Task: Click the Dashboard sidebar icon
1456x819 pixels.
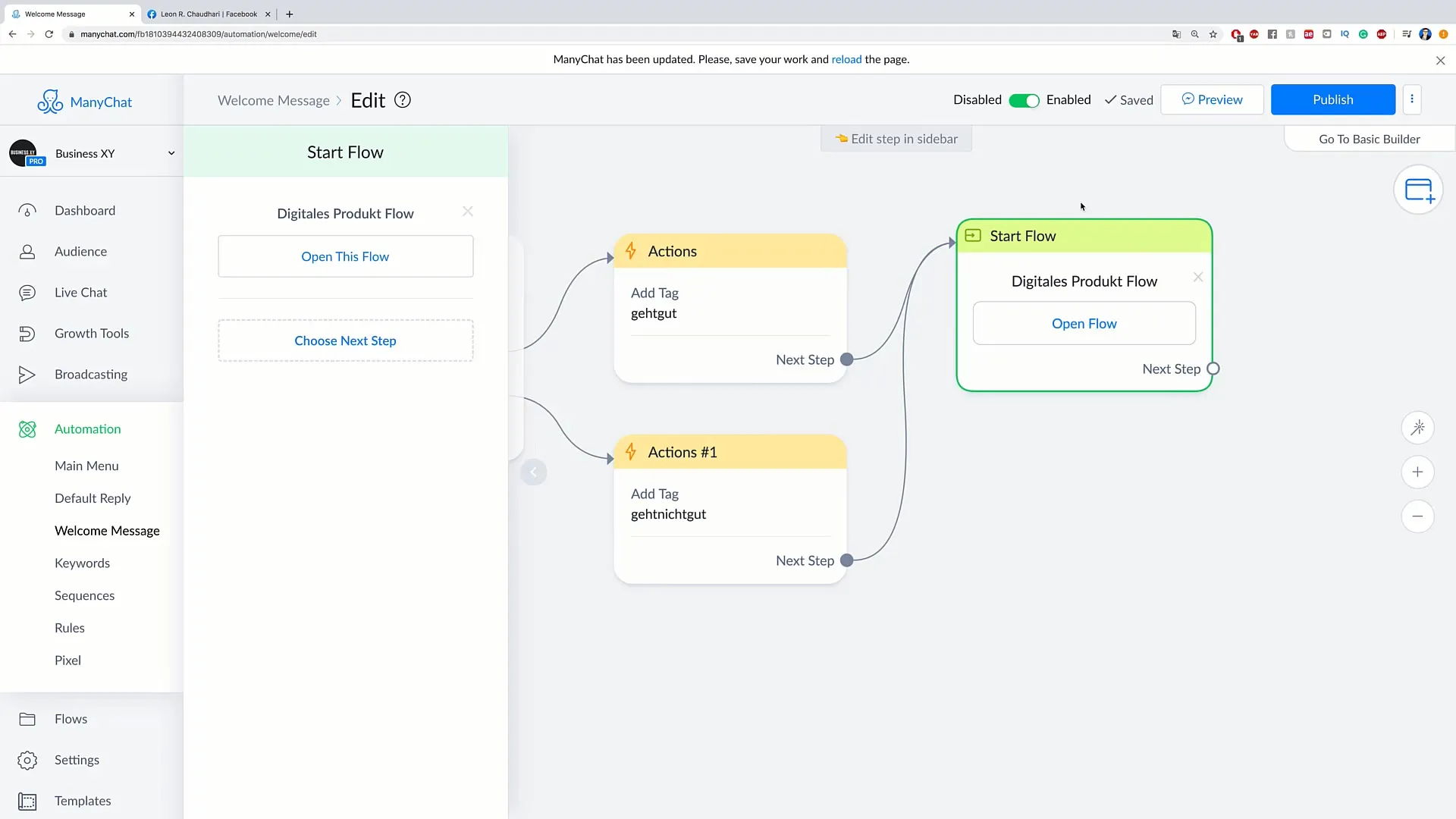Action: click(x=26, y=210)
